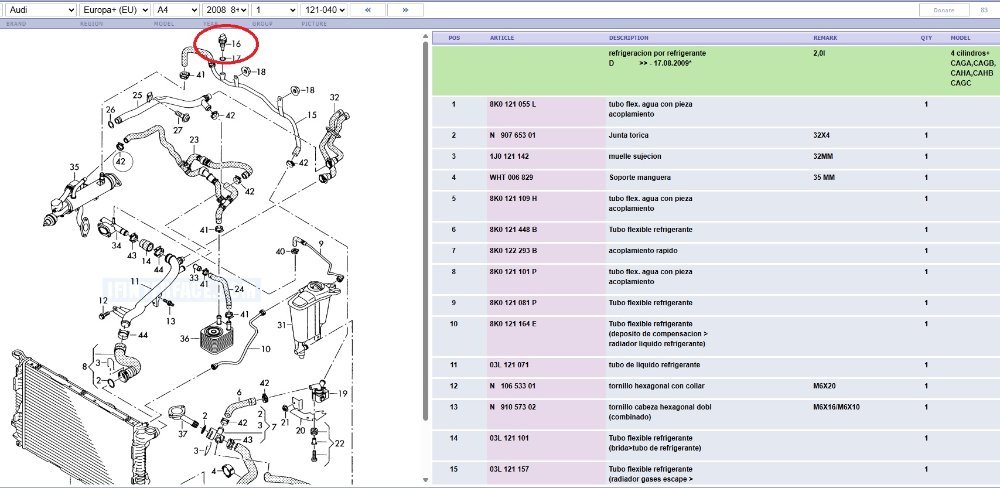Click the green 'refrigeracion por refrigerante' header row
Screen dimensions: 1000x488
point(716,70)
